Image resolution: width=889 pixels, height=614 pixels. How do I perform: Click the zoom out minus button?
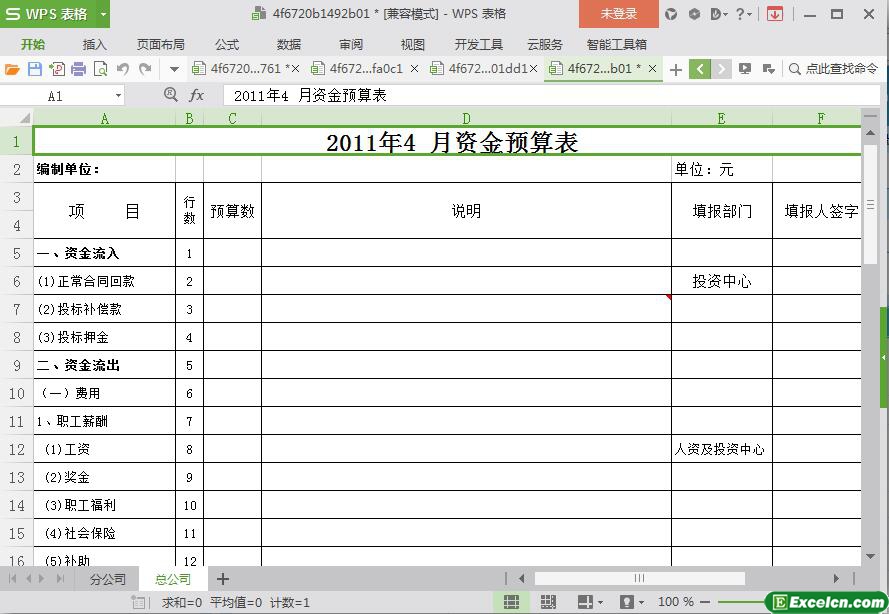click(x=705, y=602)
